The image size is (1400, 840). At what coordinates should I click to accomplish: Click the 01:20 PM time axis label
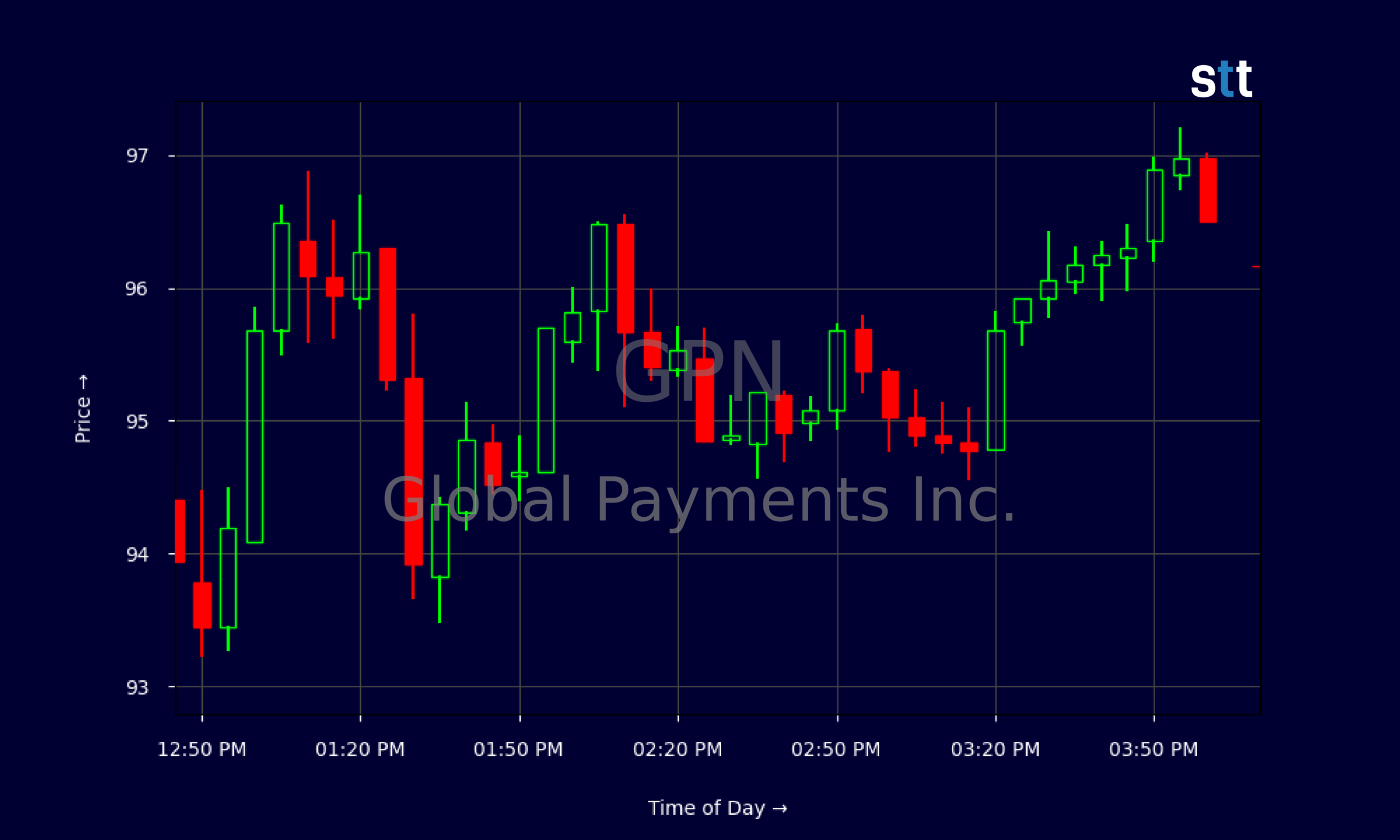(360, 749)
